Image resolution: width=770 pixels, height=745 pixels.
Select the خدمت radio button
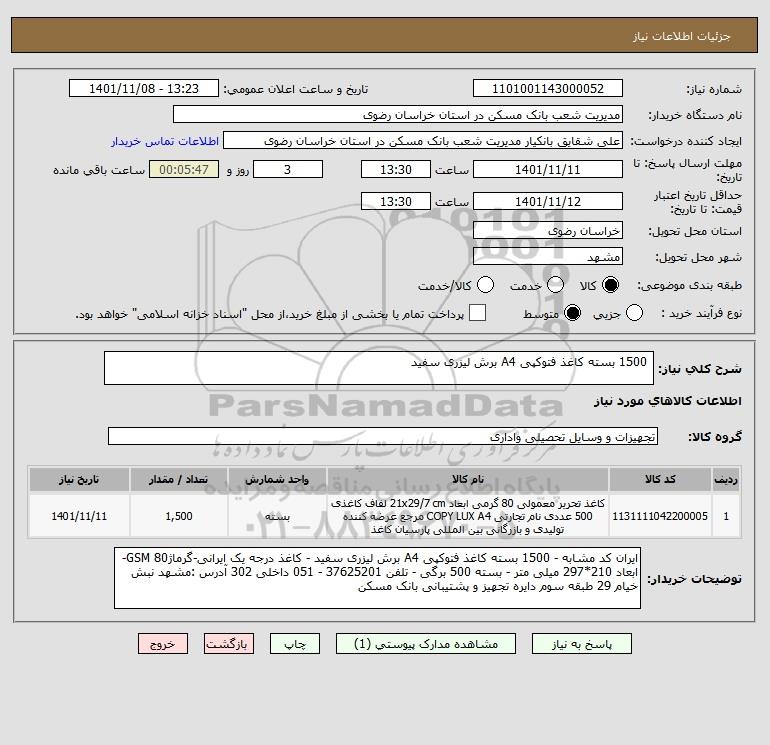pyautogui.click(x=555, y=285)
